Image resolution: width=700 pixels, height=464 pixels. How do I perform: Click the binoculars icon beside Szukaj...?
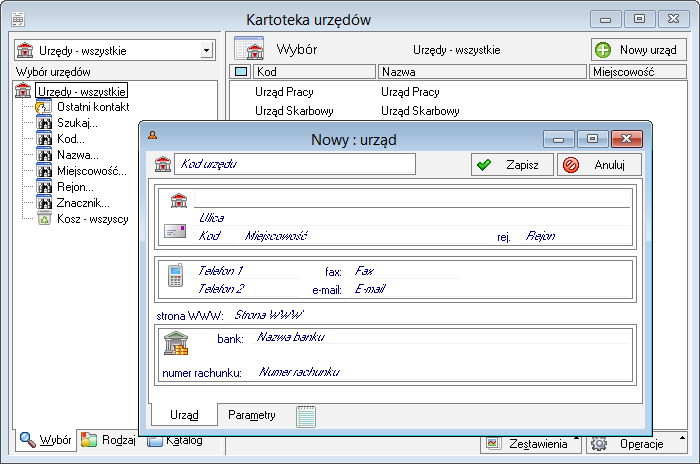pyautogui.click(x=44, y=123)
